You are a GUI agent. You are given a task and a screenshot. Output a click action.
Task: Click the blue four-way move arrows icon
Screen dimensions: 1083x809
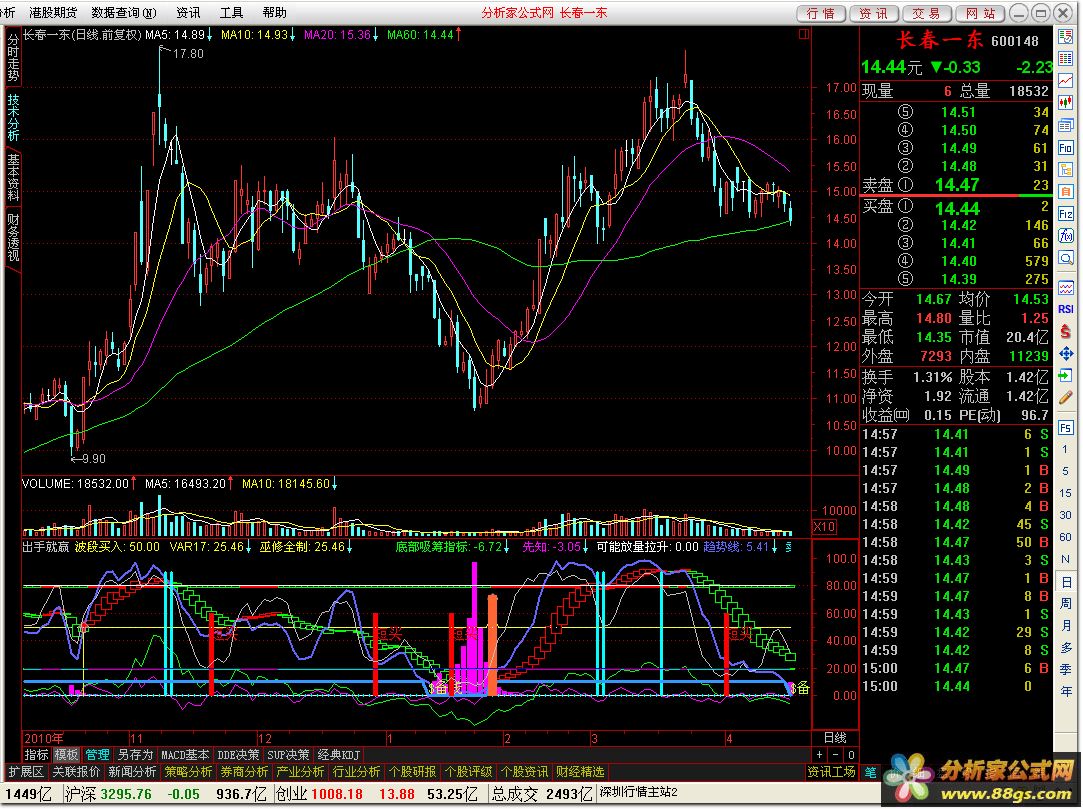coord(1066,353)
